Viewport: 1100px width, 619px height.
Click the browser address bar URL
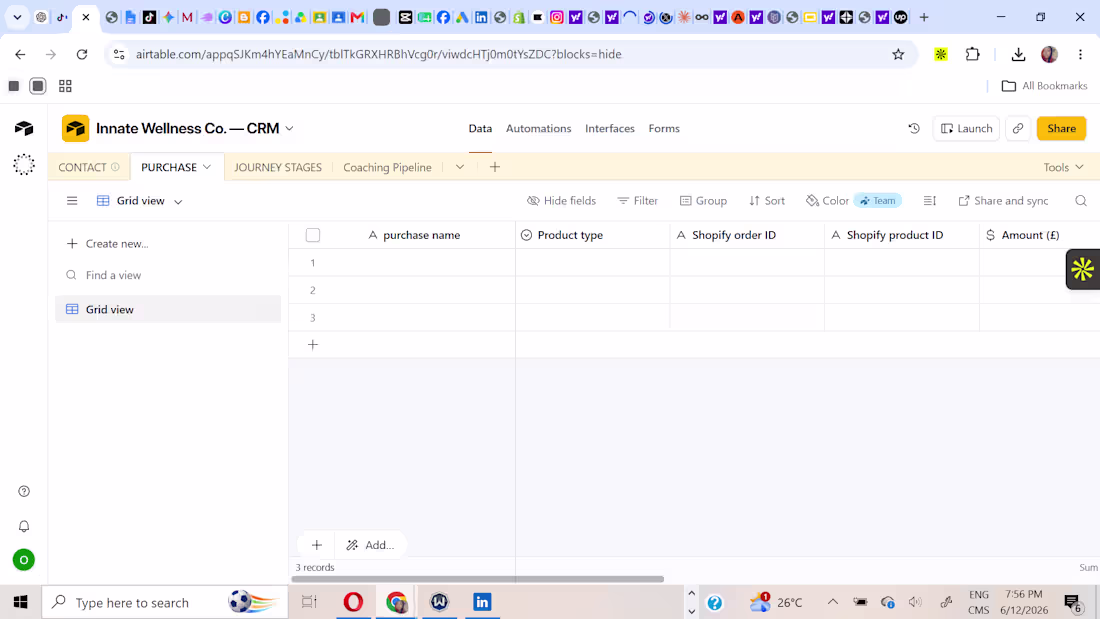click(379, 54)
